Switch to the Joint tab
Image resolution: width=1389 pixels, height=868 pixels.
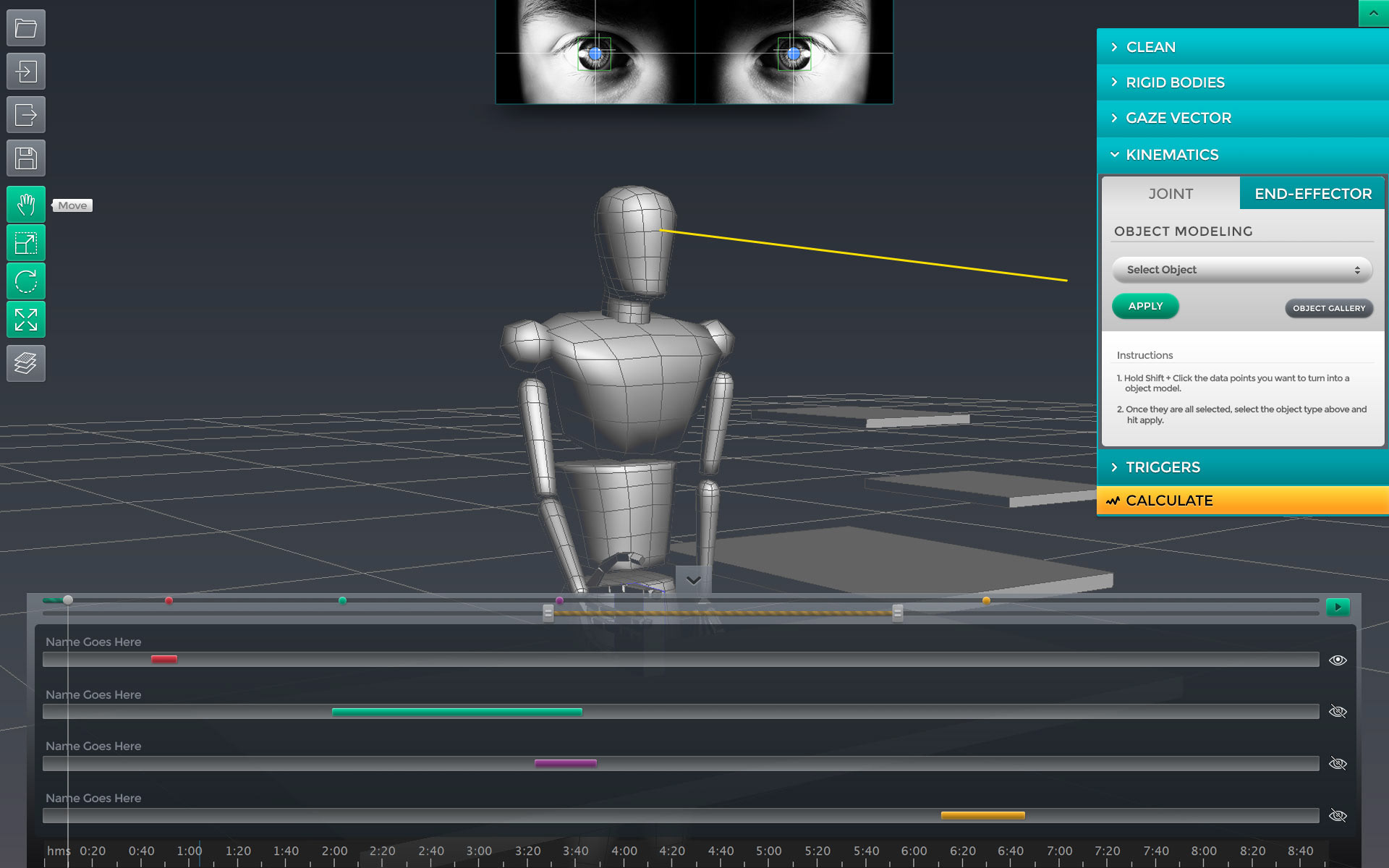pyautogui.click(x=1171, y=194)
